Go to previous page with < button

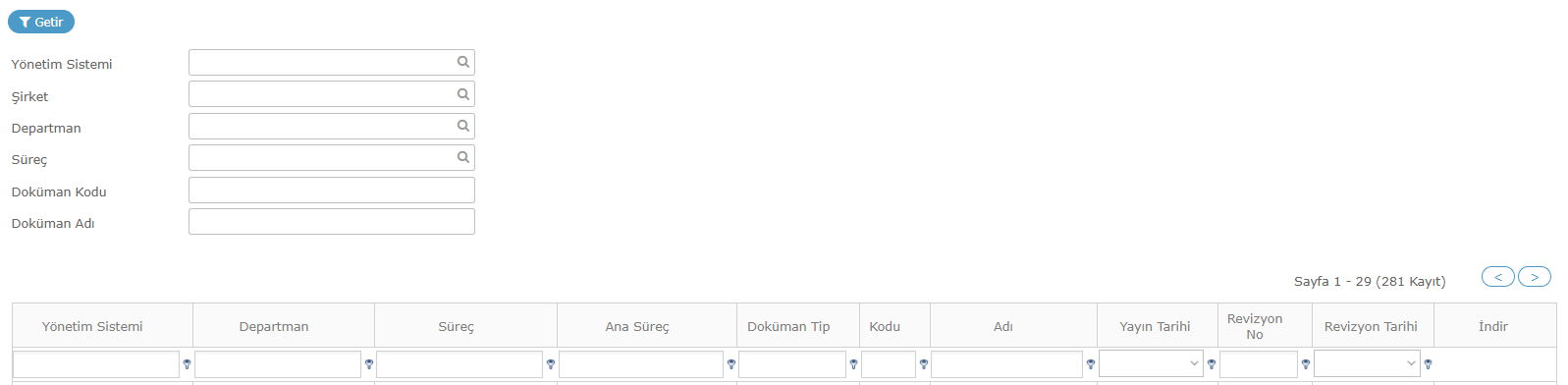(x=1498, y=277)
